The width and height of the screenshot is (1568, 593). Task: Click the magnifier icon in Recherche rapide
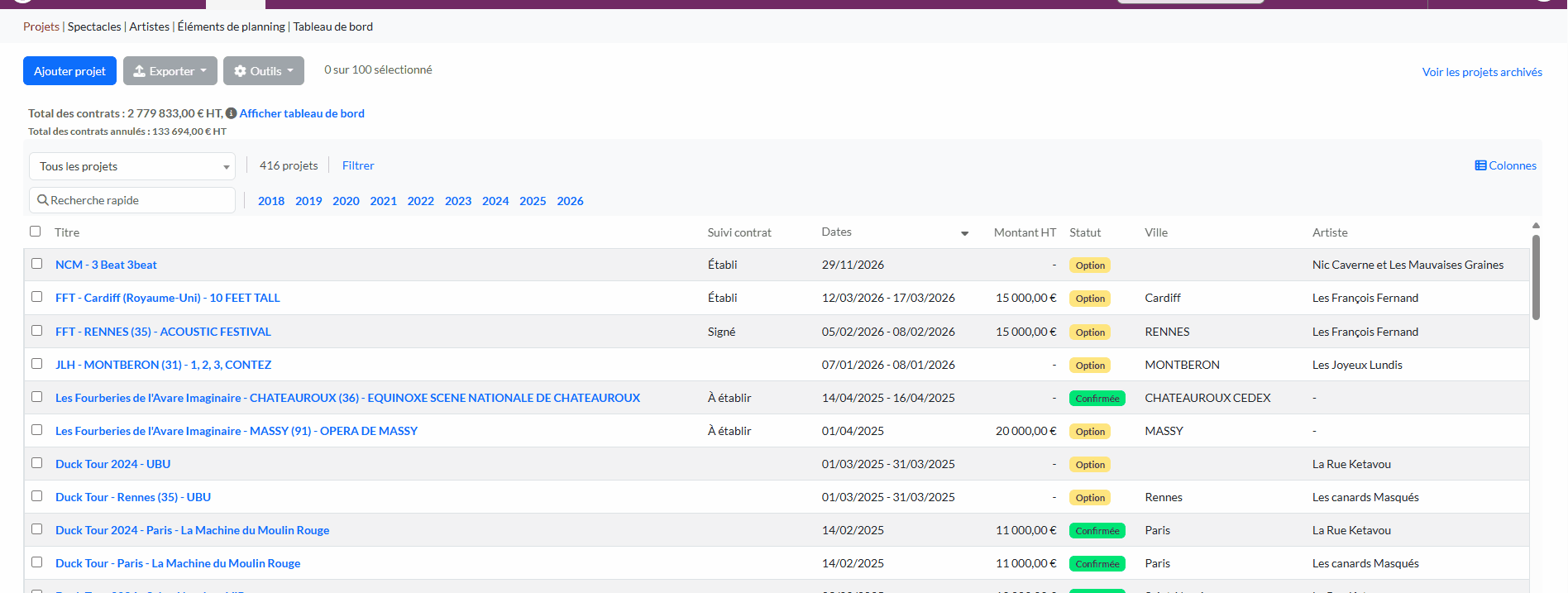43,200
